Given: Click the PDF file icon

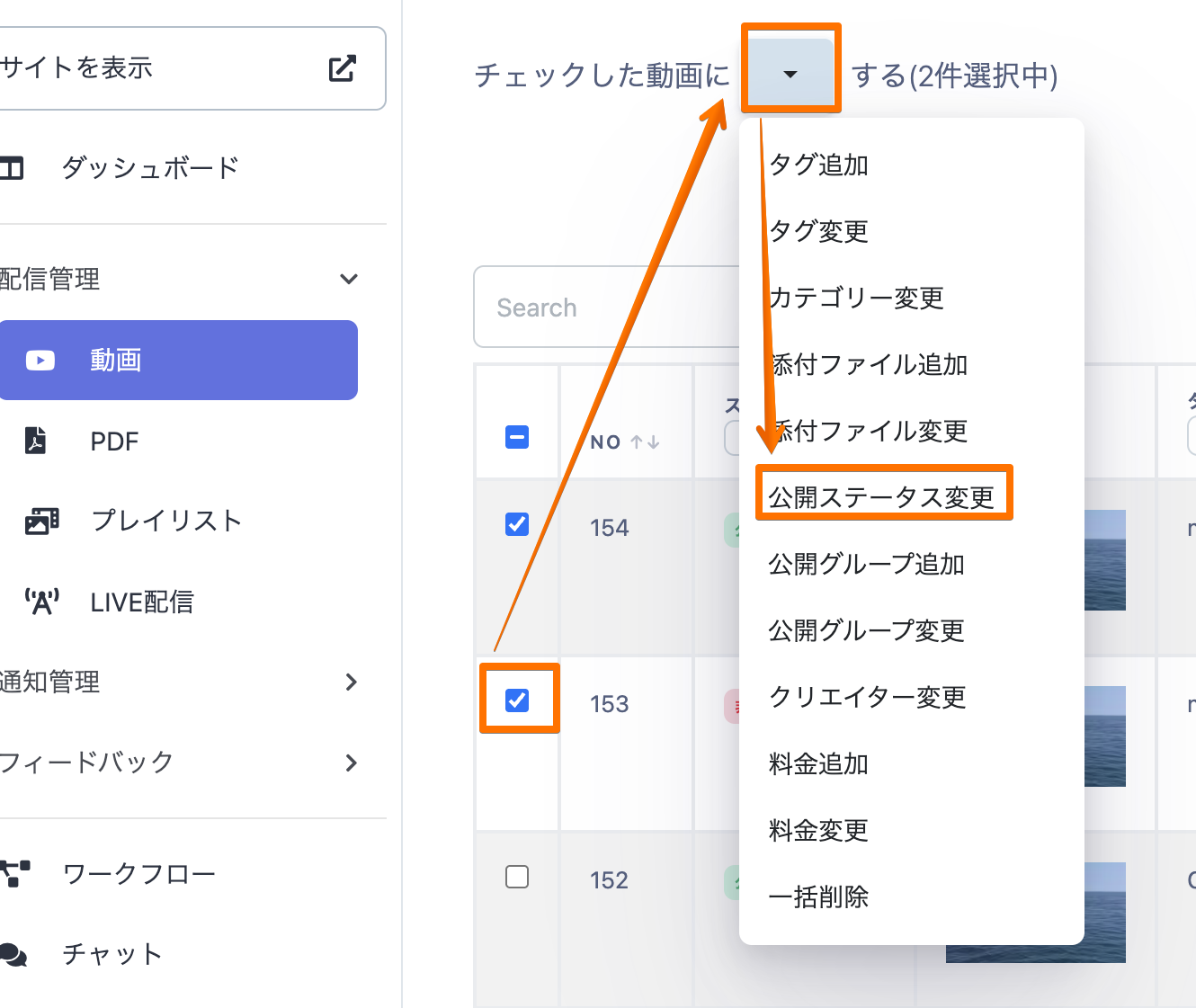Looking at the screenshot, I should click(36, 441).
